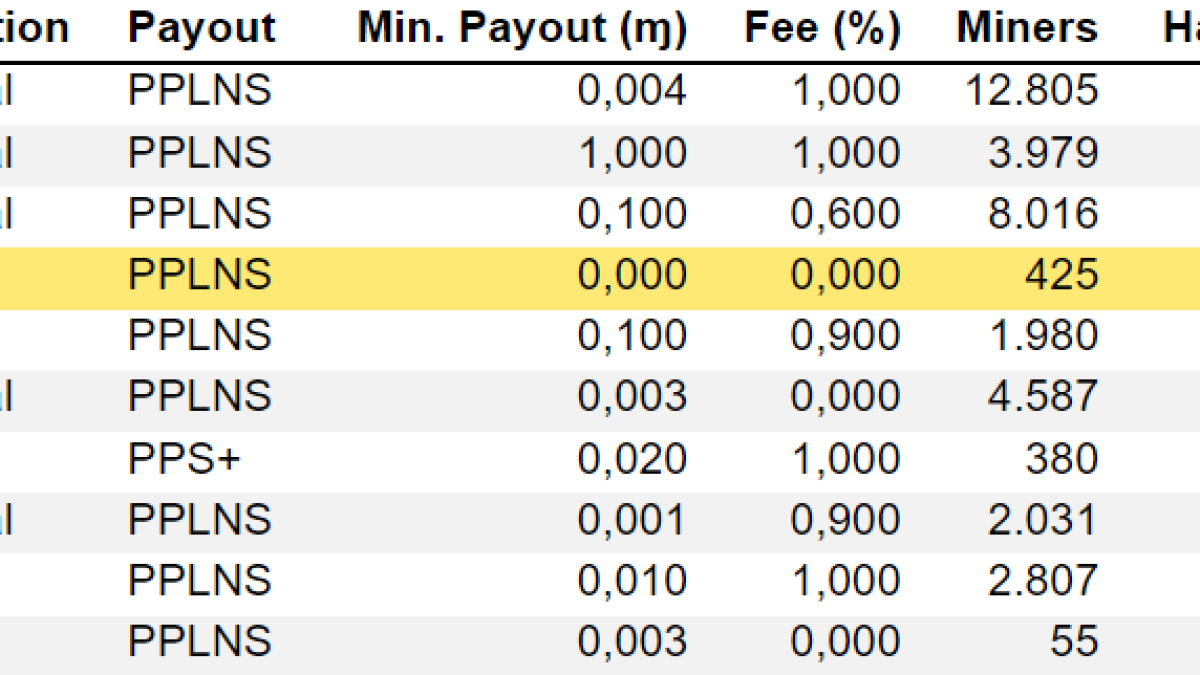Click the Fee (%) column header

coord(822,28)
